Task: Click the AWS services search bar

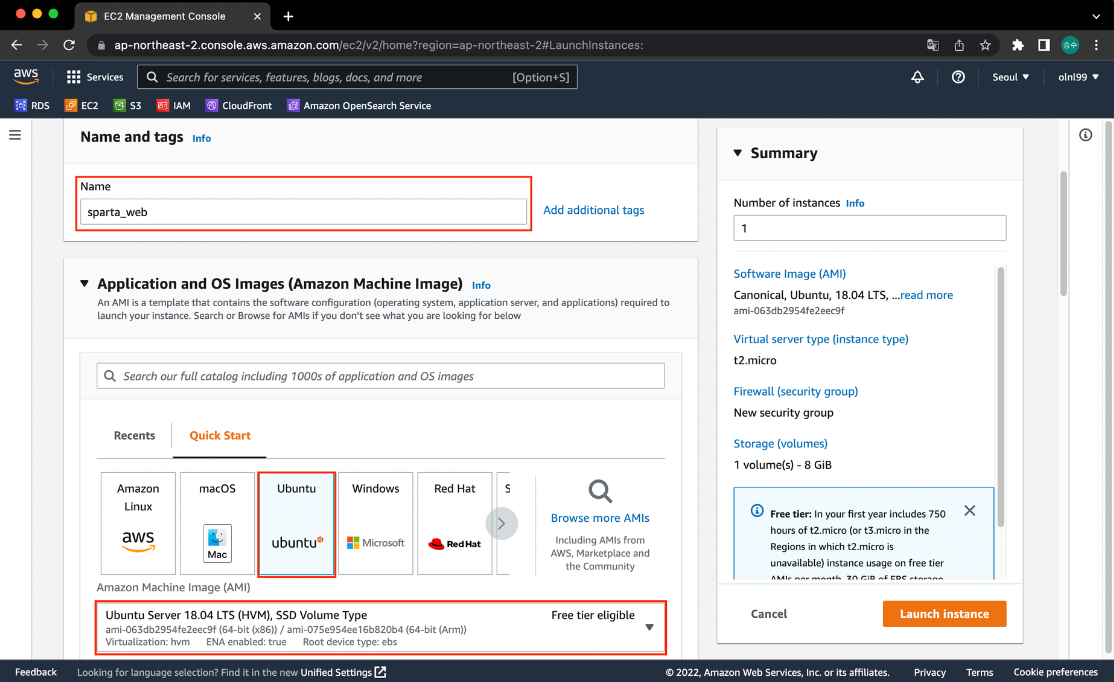Action: click(x=357, y=77)
